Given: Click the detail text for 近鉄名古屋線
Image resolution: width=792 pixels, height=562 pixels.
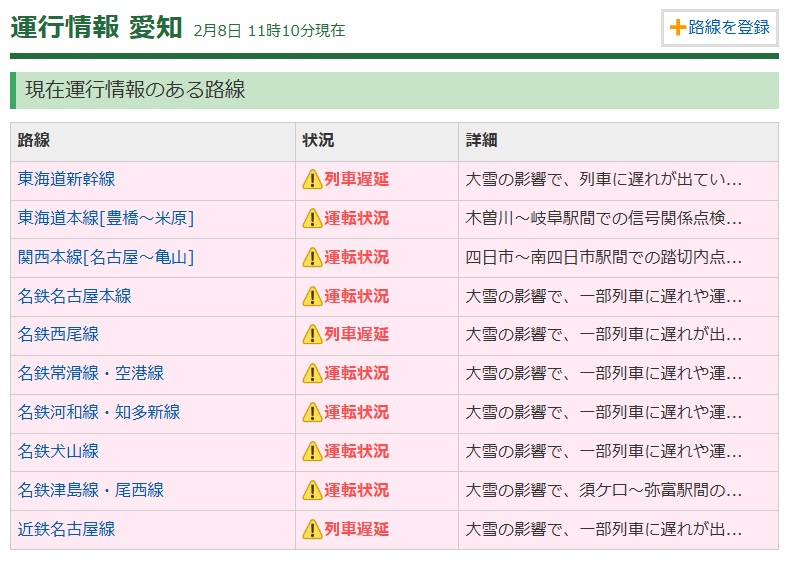Looking at the screenshot, I should point(604,529).
